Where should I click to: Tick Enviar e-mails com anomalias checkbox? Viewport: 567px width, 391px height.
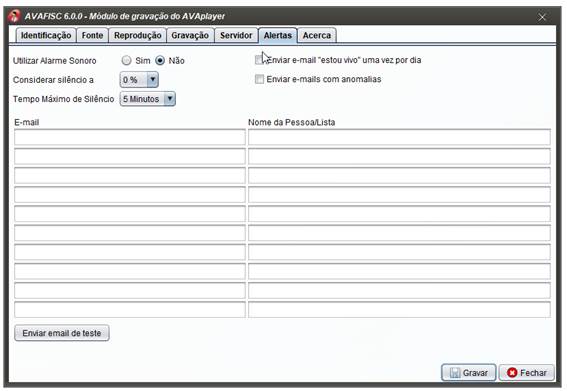tap(259, 79)
